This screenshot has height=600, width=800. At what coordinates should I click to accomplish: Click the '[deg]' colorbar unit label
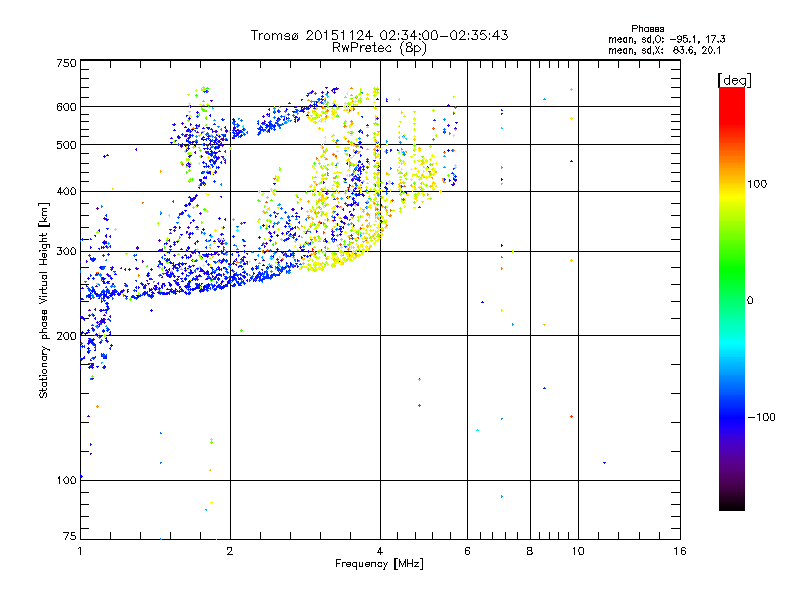point(734,80)
